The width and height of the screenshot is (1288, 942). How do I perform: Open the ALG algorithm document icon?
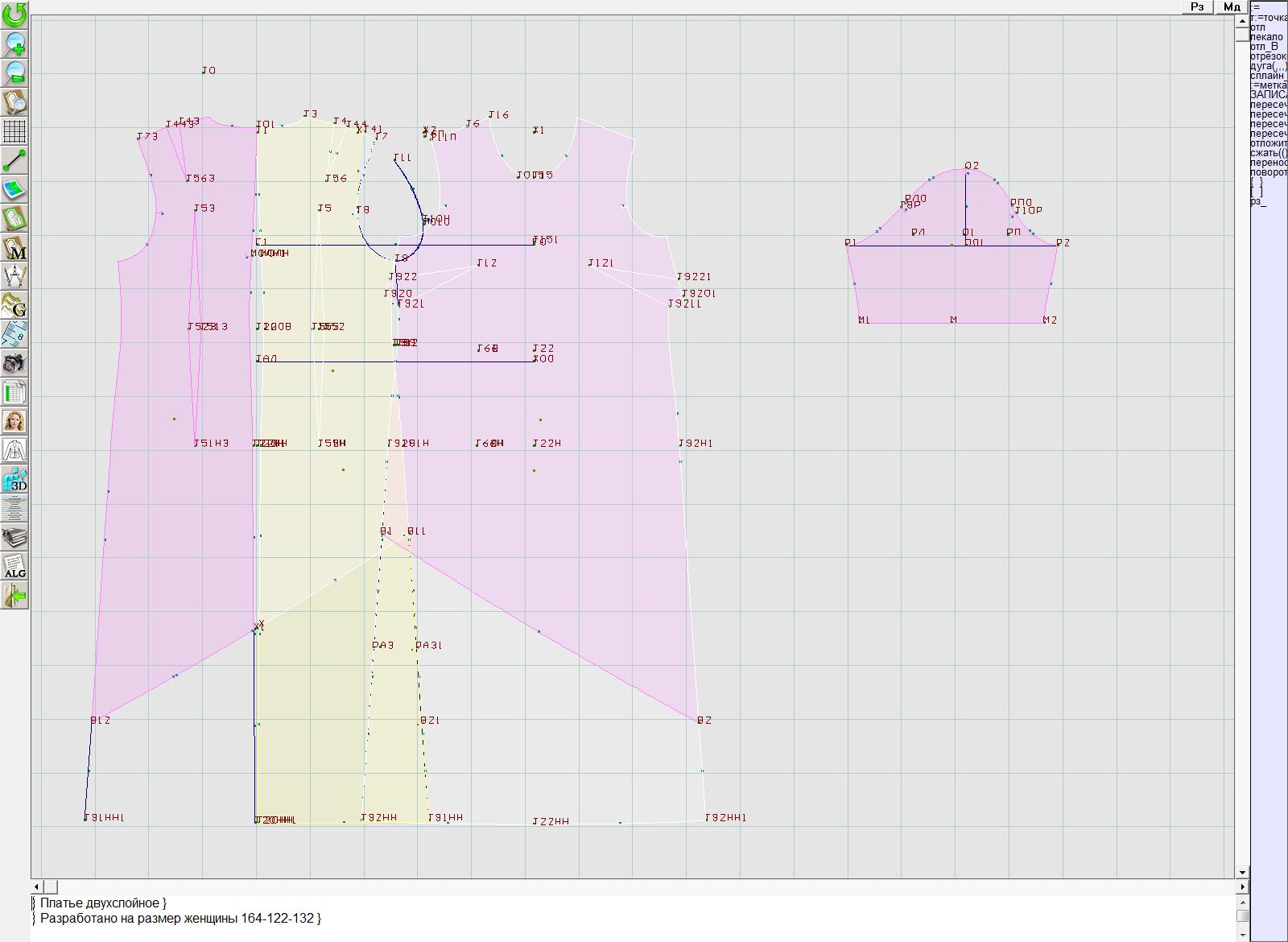point(14,566)
